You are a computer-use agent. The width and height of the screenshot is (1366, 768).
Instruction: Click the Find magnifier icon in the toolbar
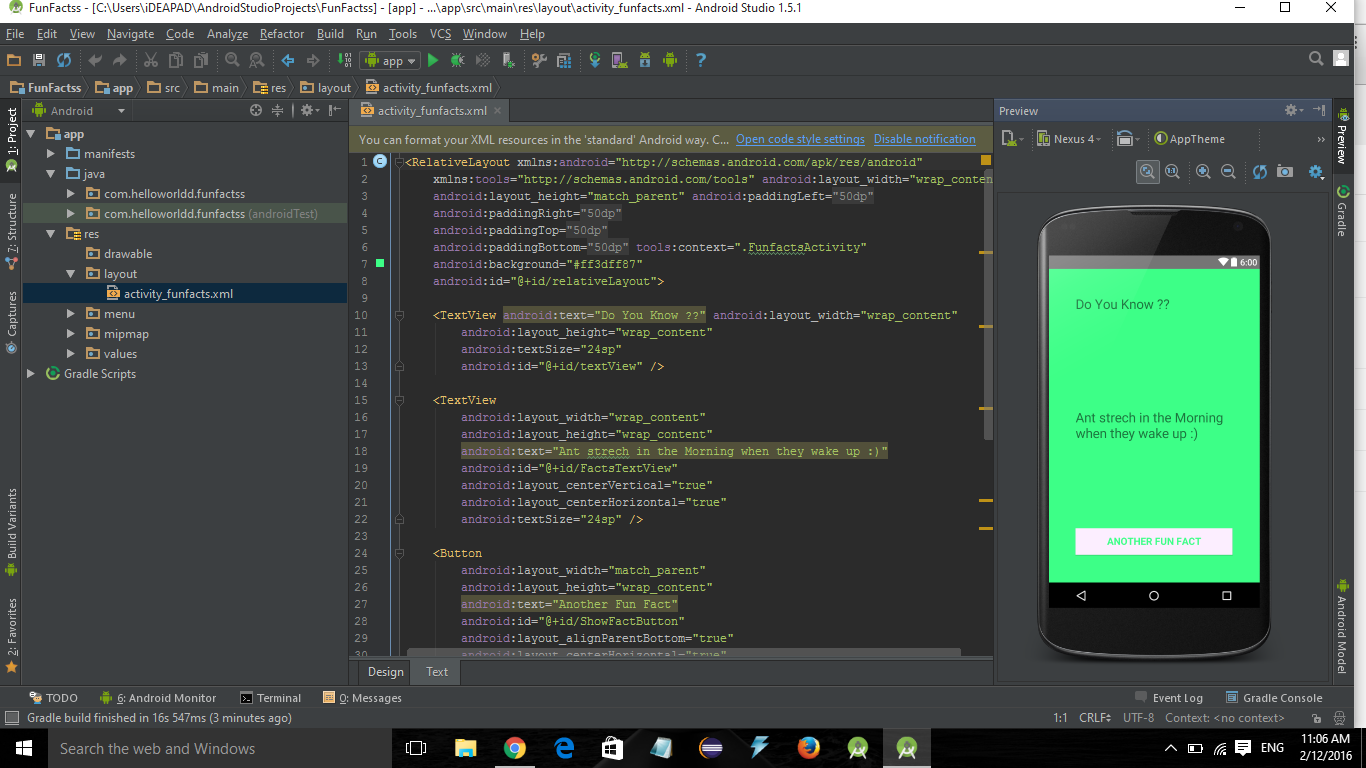[232, 61]
